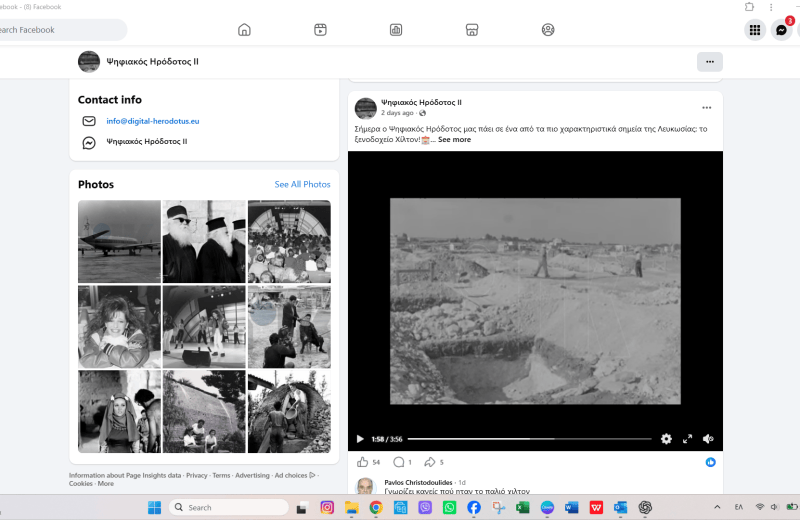Open the bearded priests photo thumbnail
Image resolution: width=800 pixels, height=520 pixels.
click(204, 241)
